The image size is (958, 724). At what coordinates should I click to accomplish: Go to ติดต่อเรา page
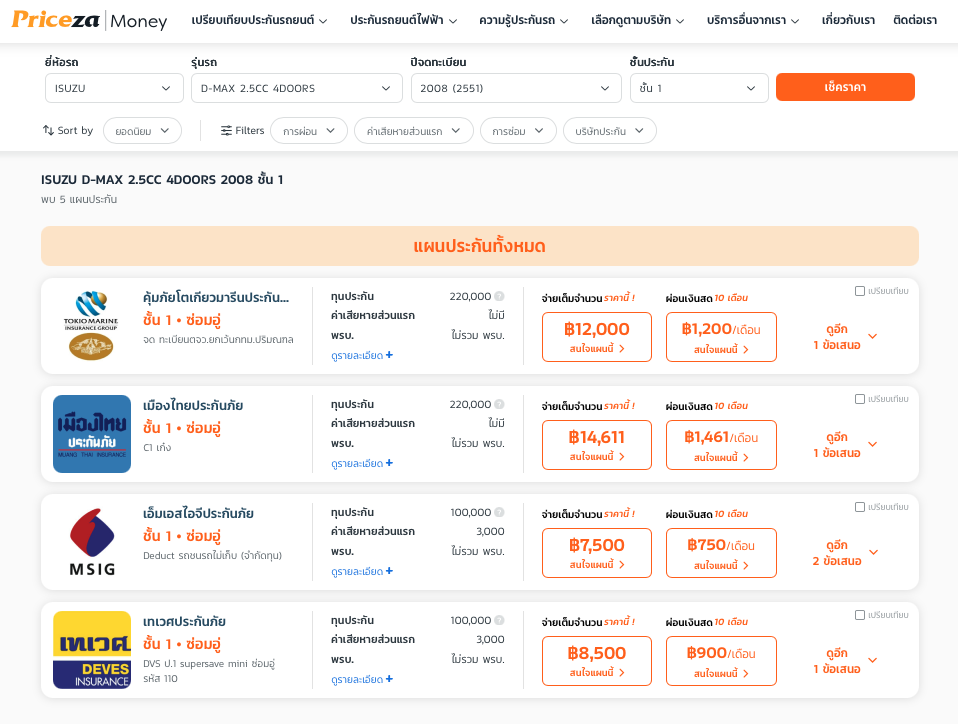point(915,20)
